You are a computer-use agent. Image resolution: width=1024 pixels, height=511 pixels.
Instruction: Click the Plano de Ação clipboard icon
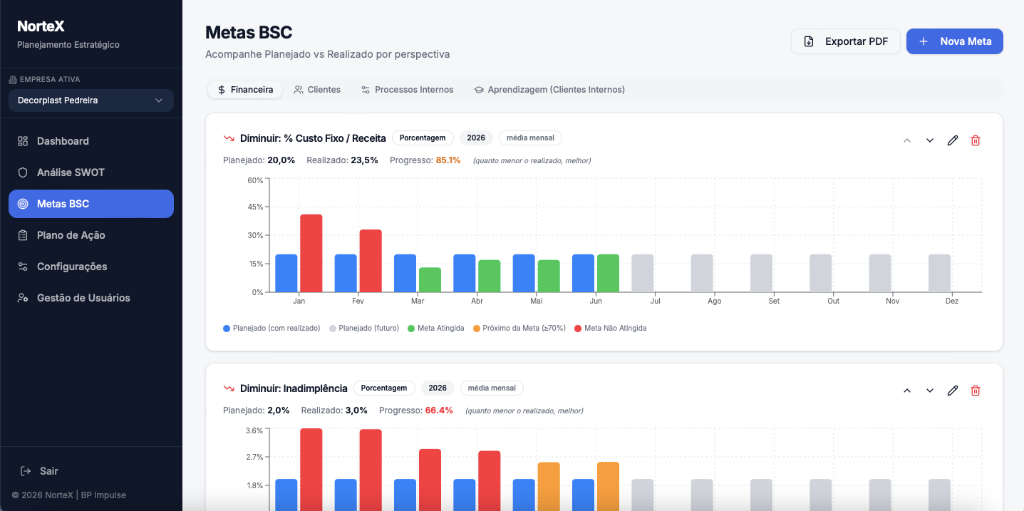pos(23,235)
